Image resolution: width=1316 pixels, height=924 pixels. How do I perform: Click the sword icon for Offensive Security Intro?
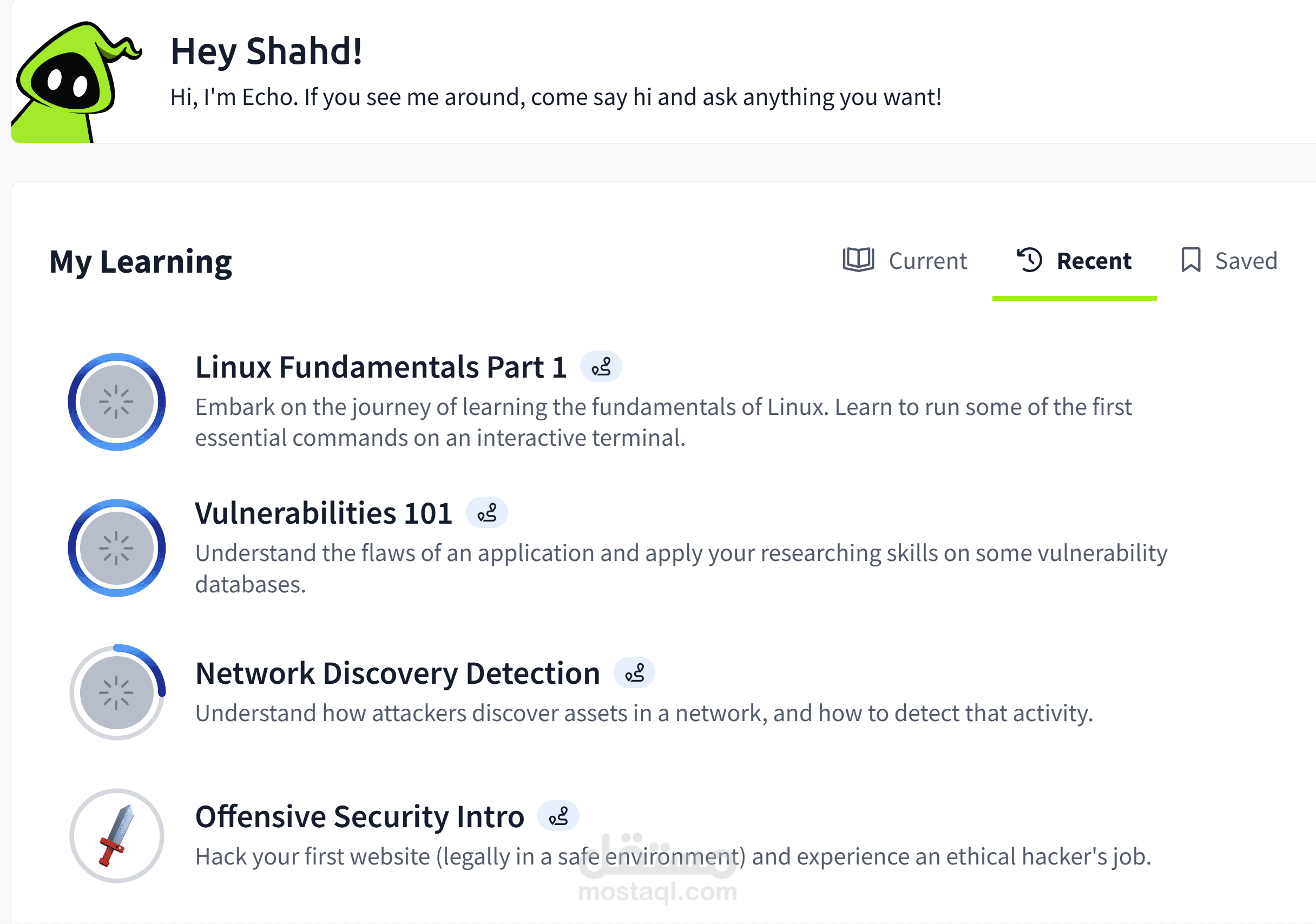[117, 836]
